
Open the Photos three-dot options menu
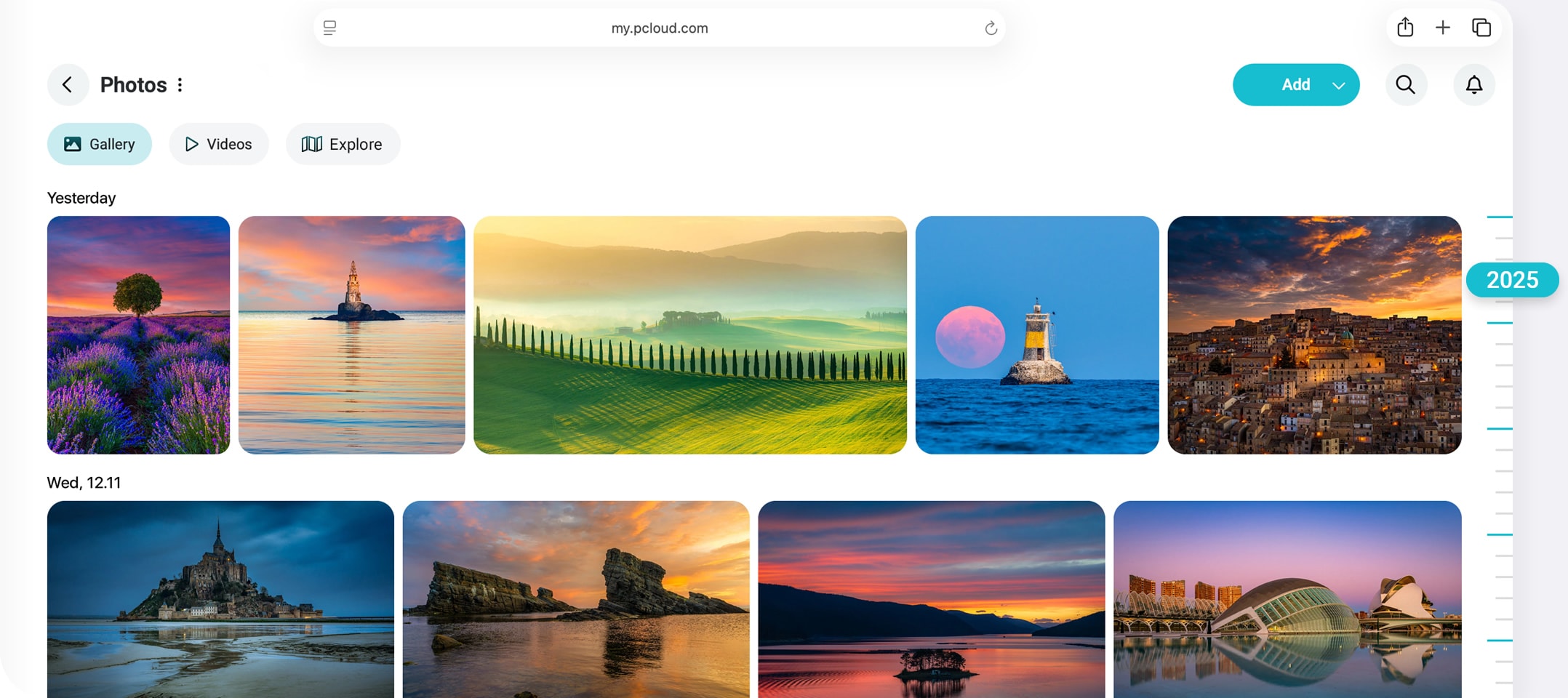click(180, 85)
